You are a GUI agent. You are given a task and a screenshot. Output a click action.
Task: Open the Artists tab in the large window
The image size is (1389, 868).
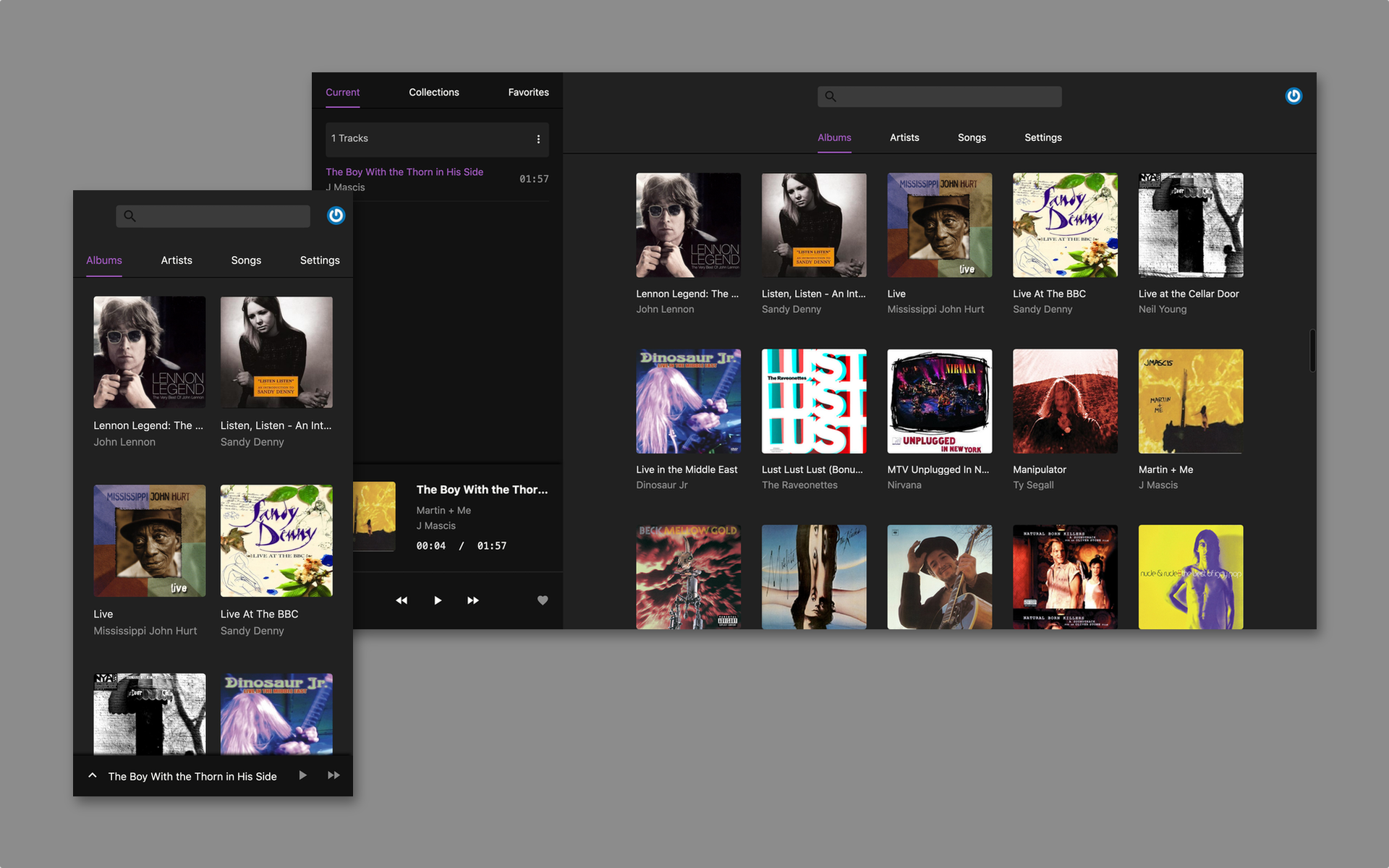coord(904,137)
